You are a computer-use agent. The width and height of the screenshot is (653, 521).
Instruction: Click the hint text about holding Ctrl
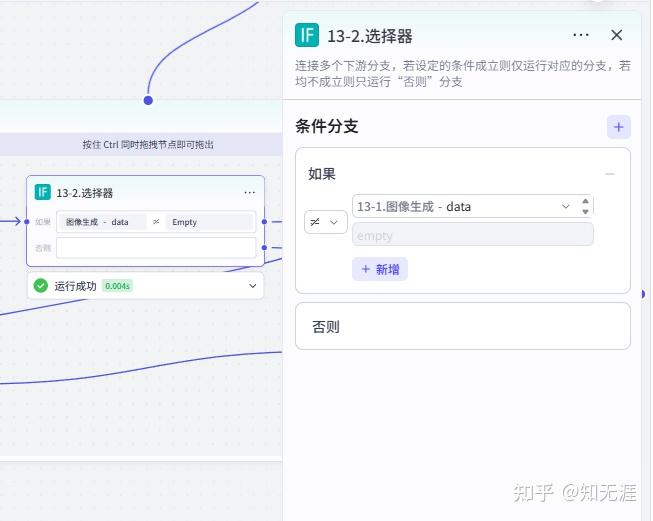coord(148,145)
